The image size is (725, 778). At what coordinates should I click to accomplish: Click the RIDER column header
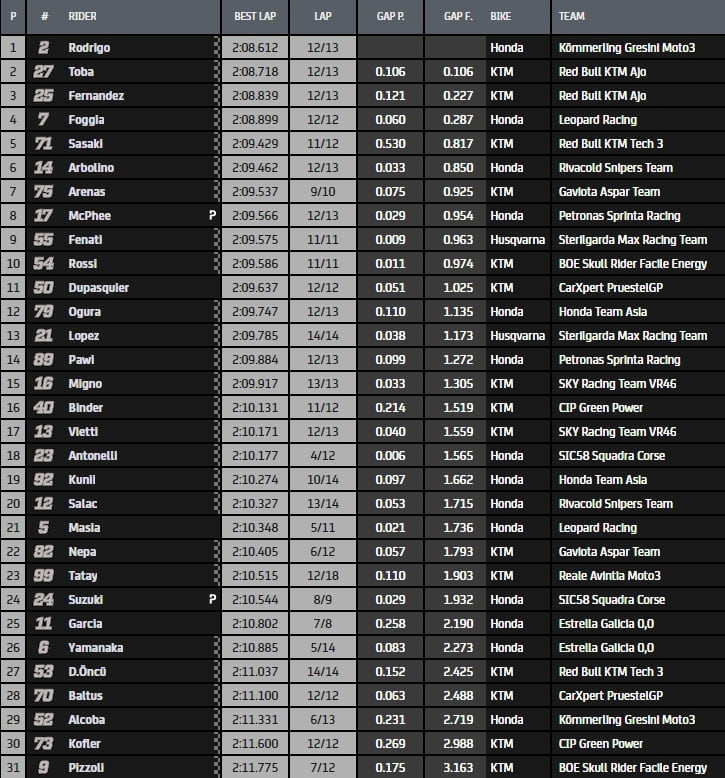coord(83,17)
